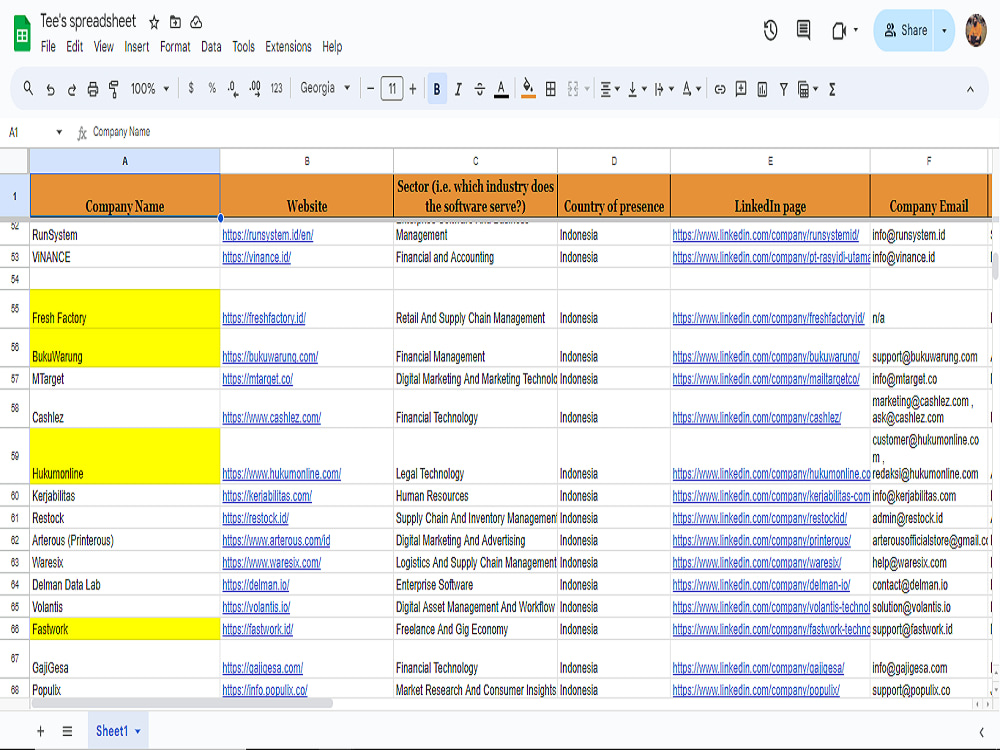Format as currency dollar icon

(191, 89)
